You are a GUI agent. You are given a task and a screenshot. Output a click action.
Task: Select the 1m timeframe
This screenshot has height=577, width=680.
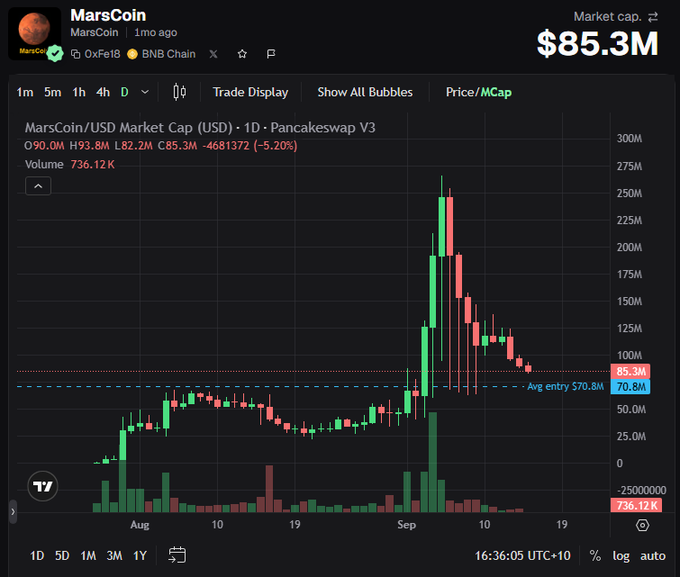coord(25,92)
